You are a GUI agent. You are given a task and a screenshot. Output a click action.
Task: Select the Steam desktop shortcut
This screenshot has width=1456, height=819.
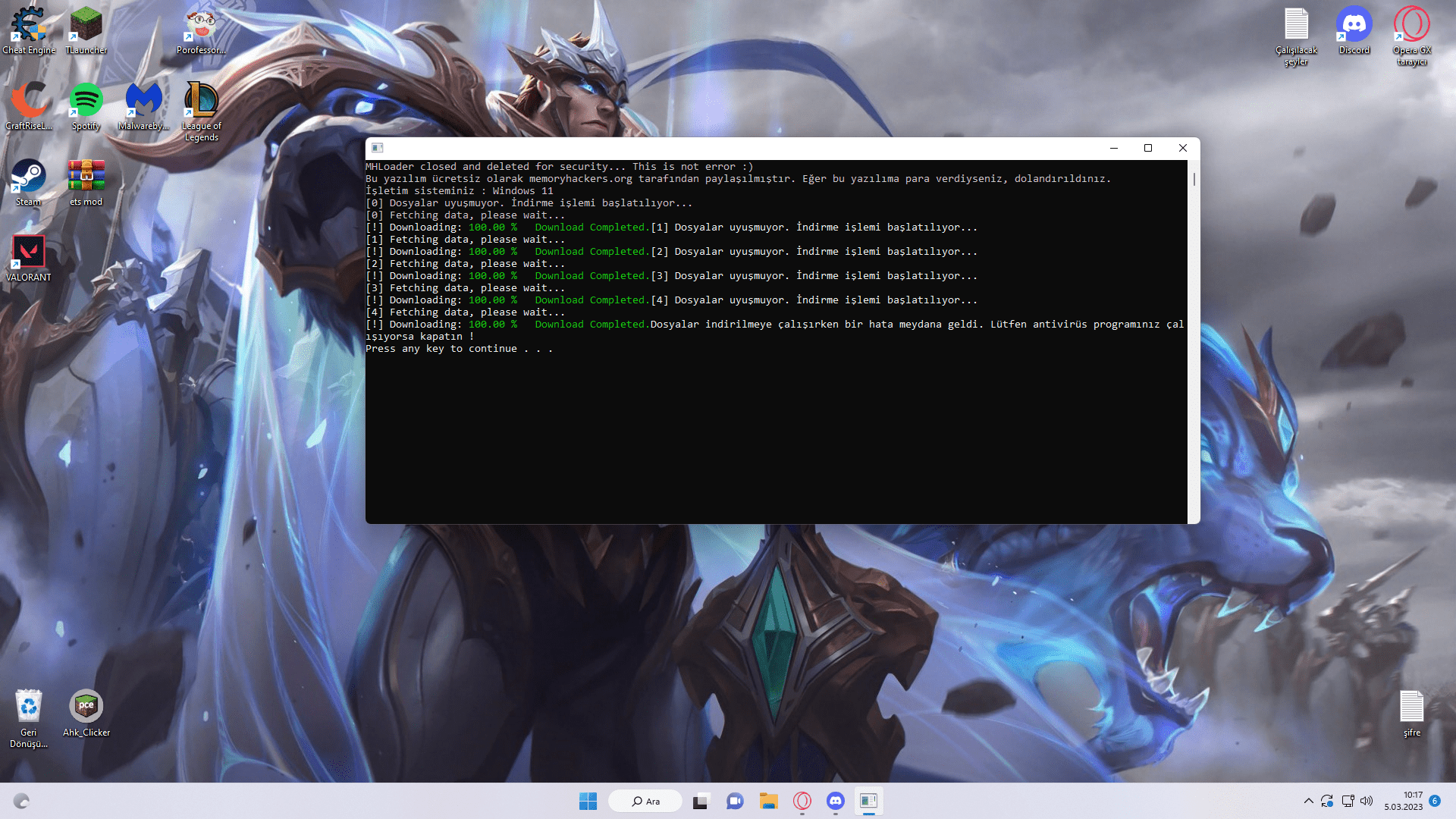click(29, 182)
